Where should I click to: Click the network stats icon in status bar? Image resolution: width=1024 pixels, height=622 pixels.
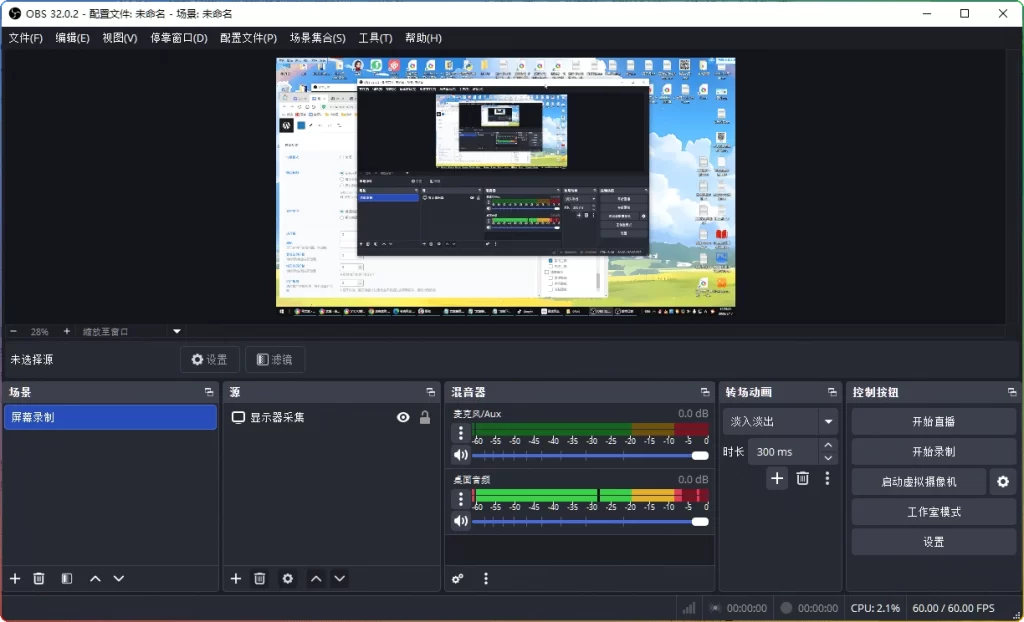point(688,607)
